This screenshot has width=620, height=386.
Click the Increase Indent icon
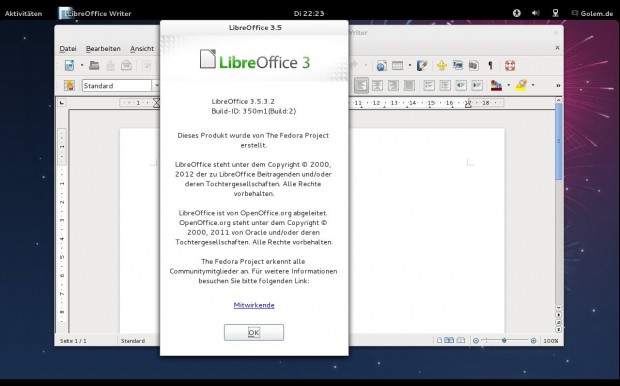coord(477,85)
